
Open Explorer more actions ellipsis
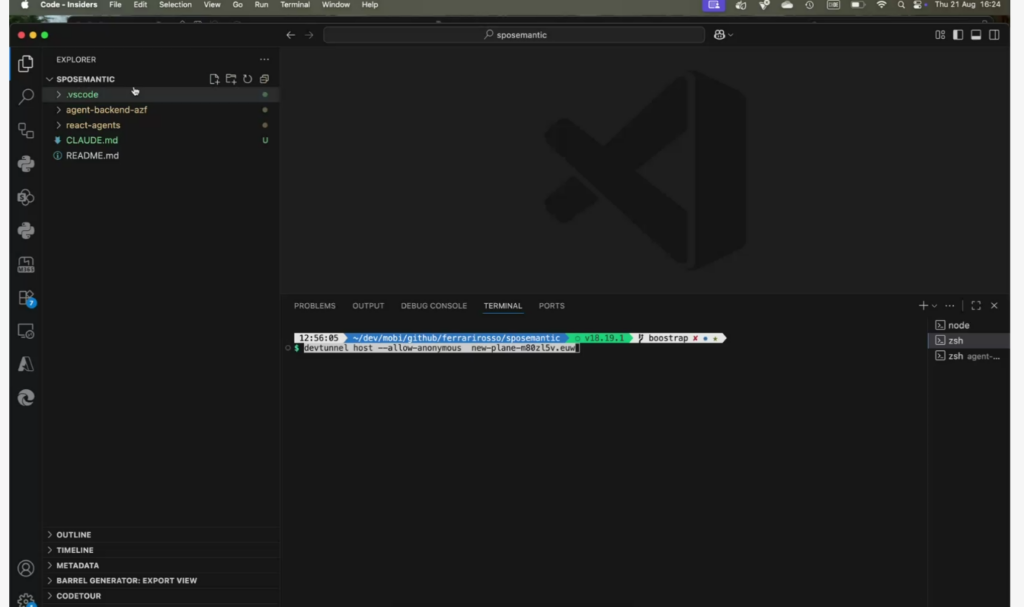pos(264,59)
